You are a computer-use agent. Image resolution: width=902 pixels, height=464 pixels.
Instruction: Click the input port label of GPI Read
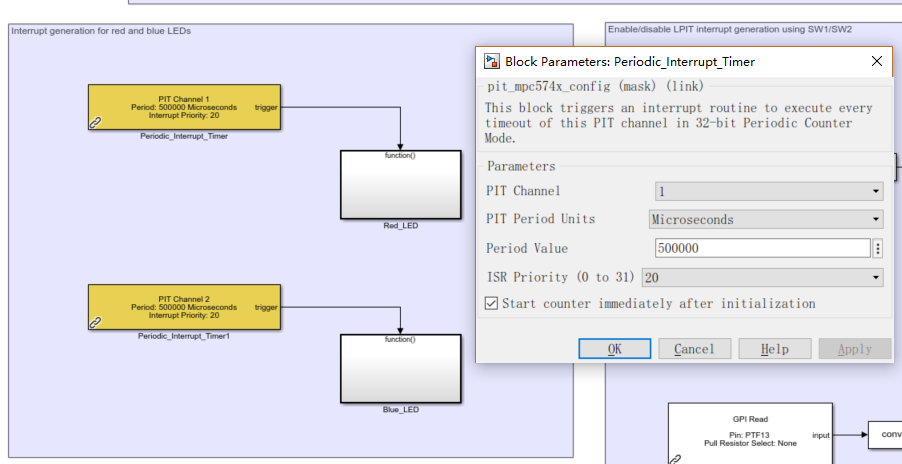point(821,435)
